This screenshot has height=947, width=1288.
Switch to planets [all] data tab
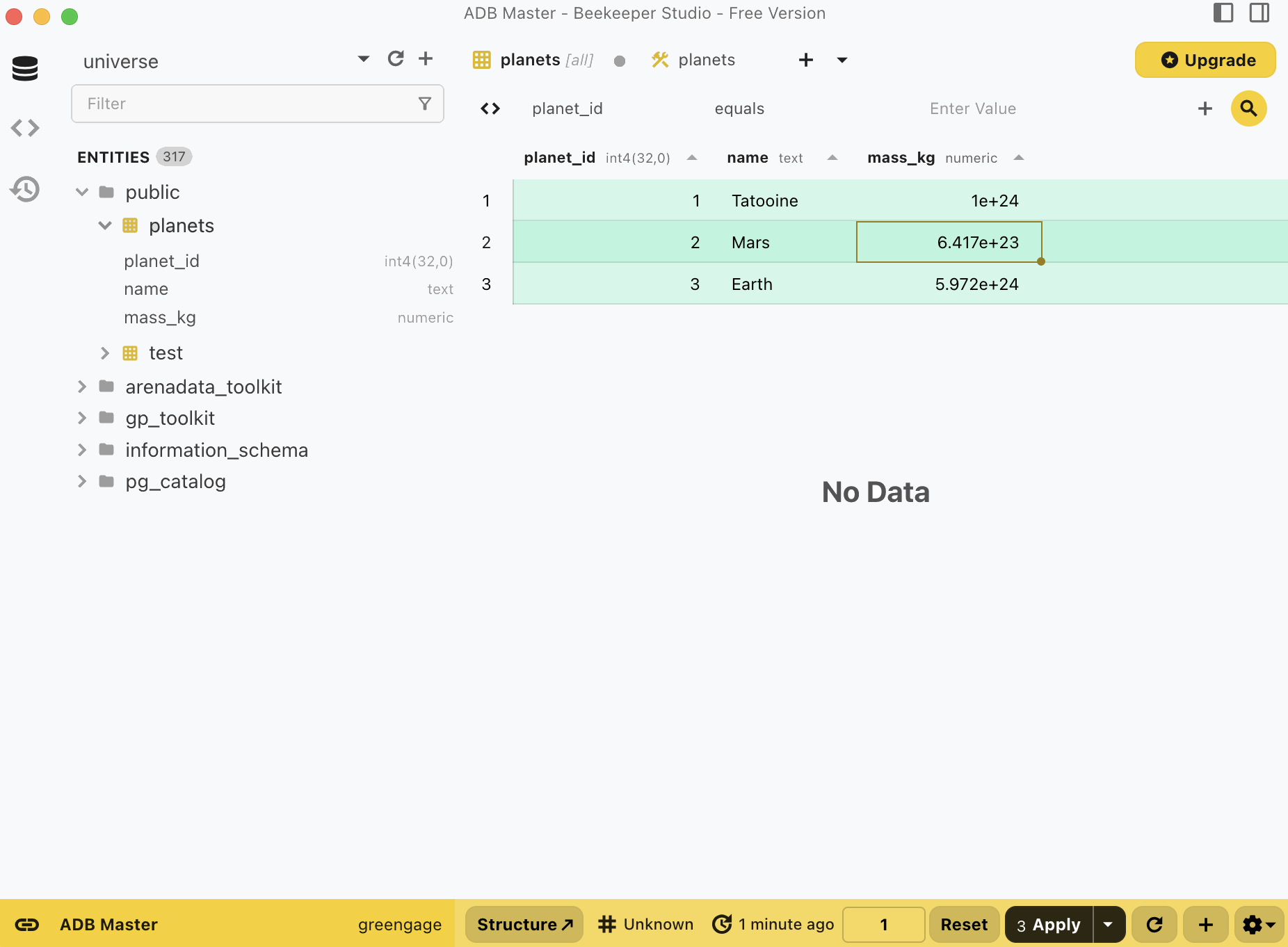(547, 60)
